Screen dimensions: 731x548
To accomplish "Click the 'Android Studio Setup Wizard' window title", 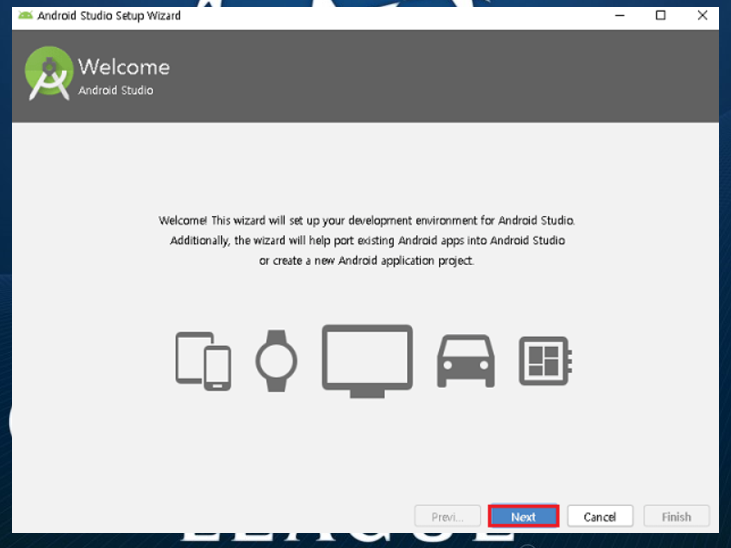I will 109,16.
